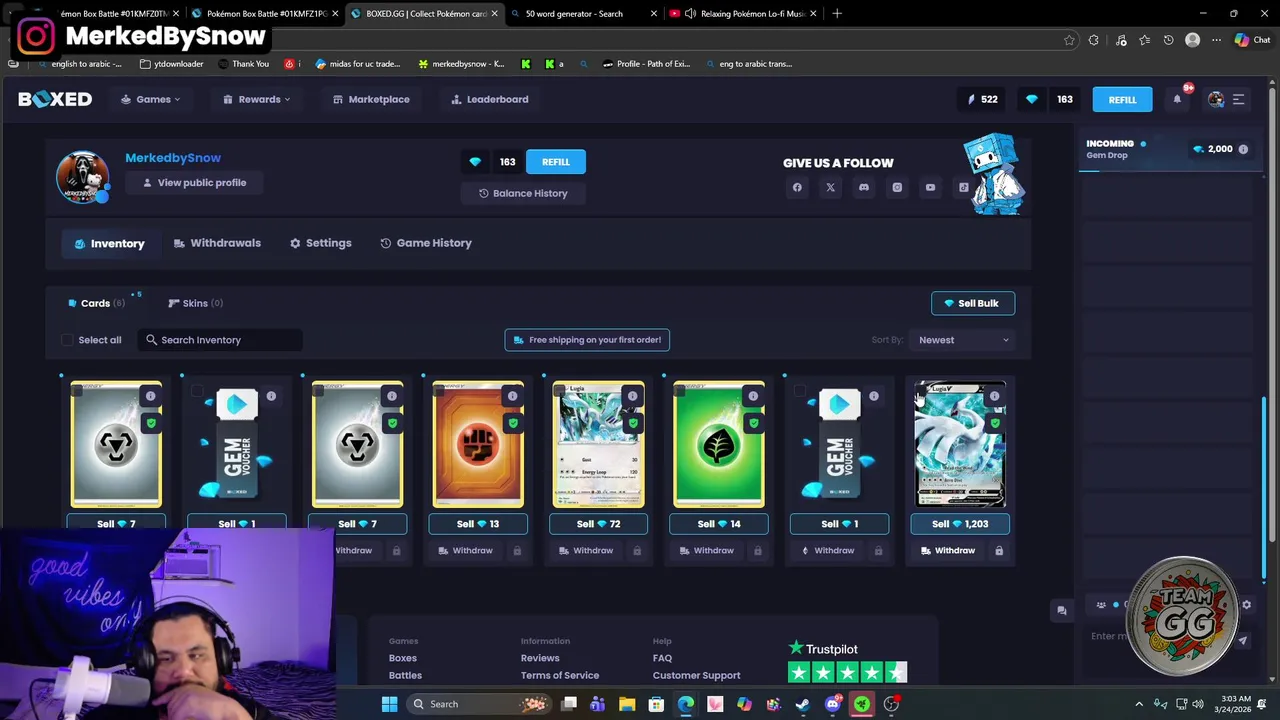Open the YouTube social icon
This screenshot has width=1280, height=720.
tap(930, 187)
